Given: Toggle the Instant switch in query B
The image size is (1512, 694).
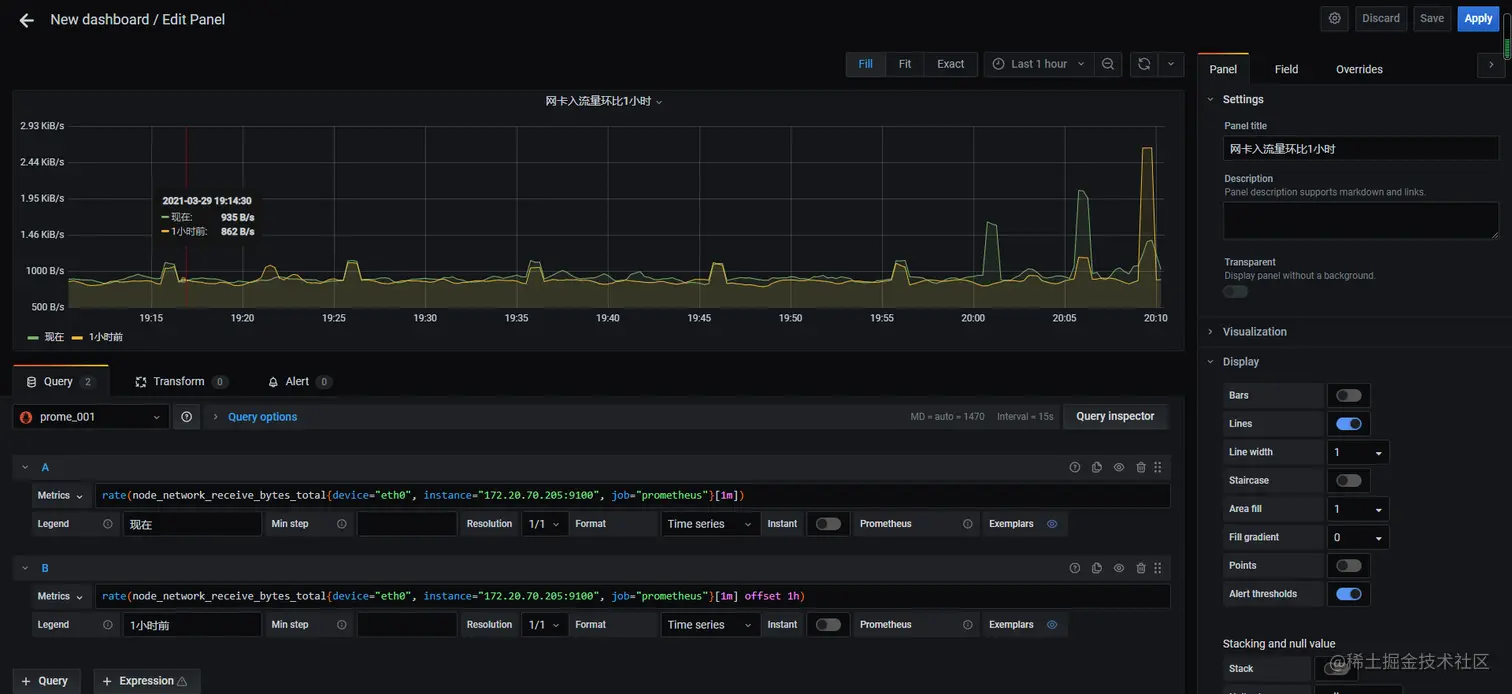Looking at the screenshot, I should click(828, 625).
